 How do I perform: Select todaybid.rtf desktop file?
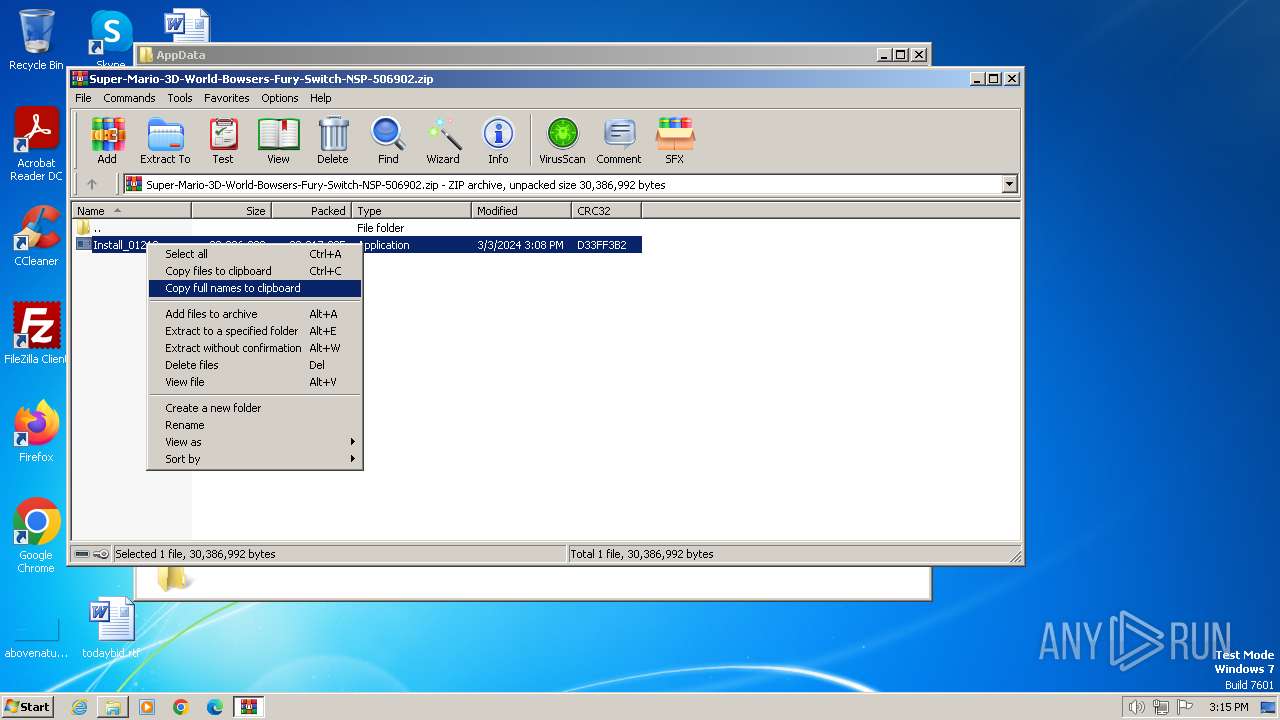[x=111, y=628]
